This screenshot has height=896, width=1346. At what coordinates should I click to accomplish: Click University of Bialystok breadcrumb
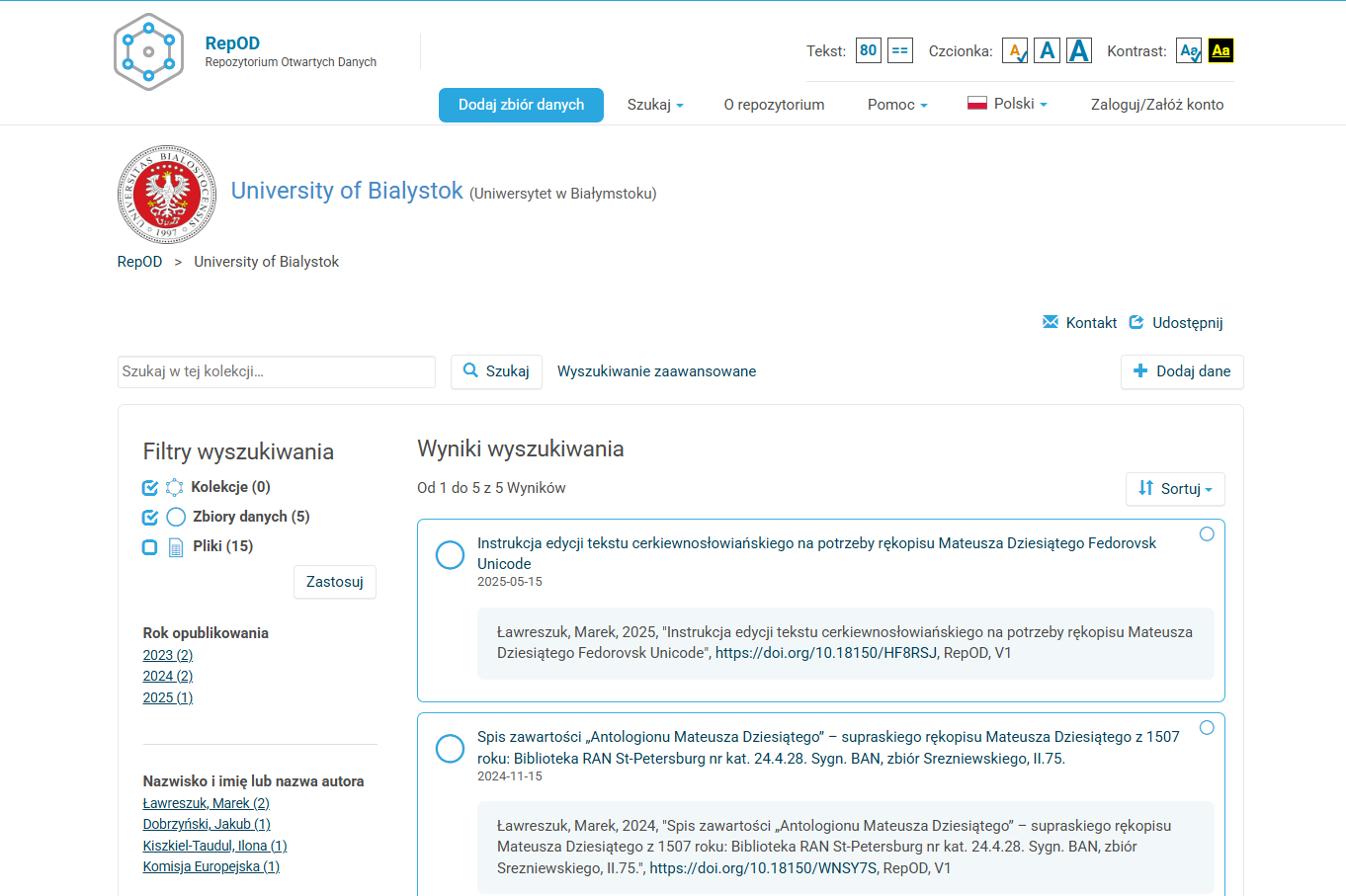coord(266,262)
